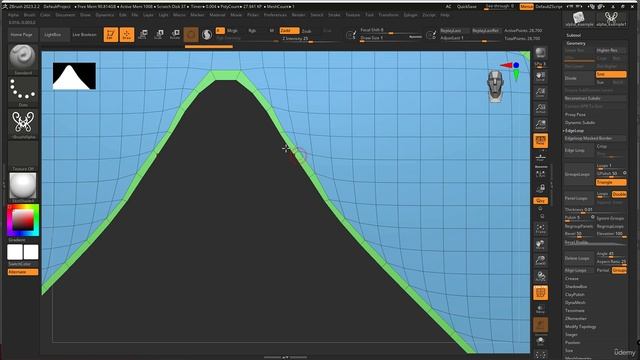Click the sculptris pro swirl icon
Screen dimensions: 640x360
207,35
